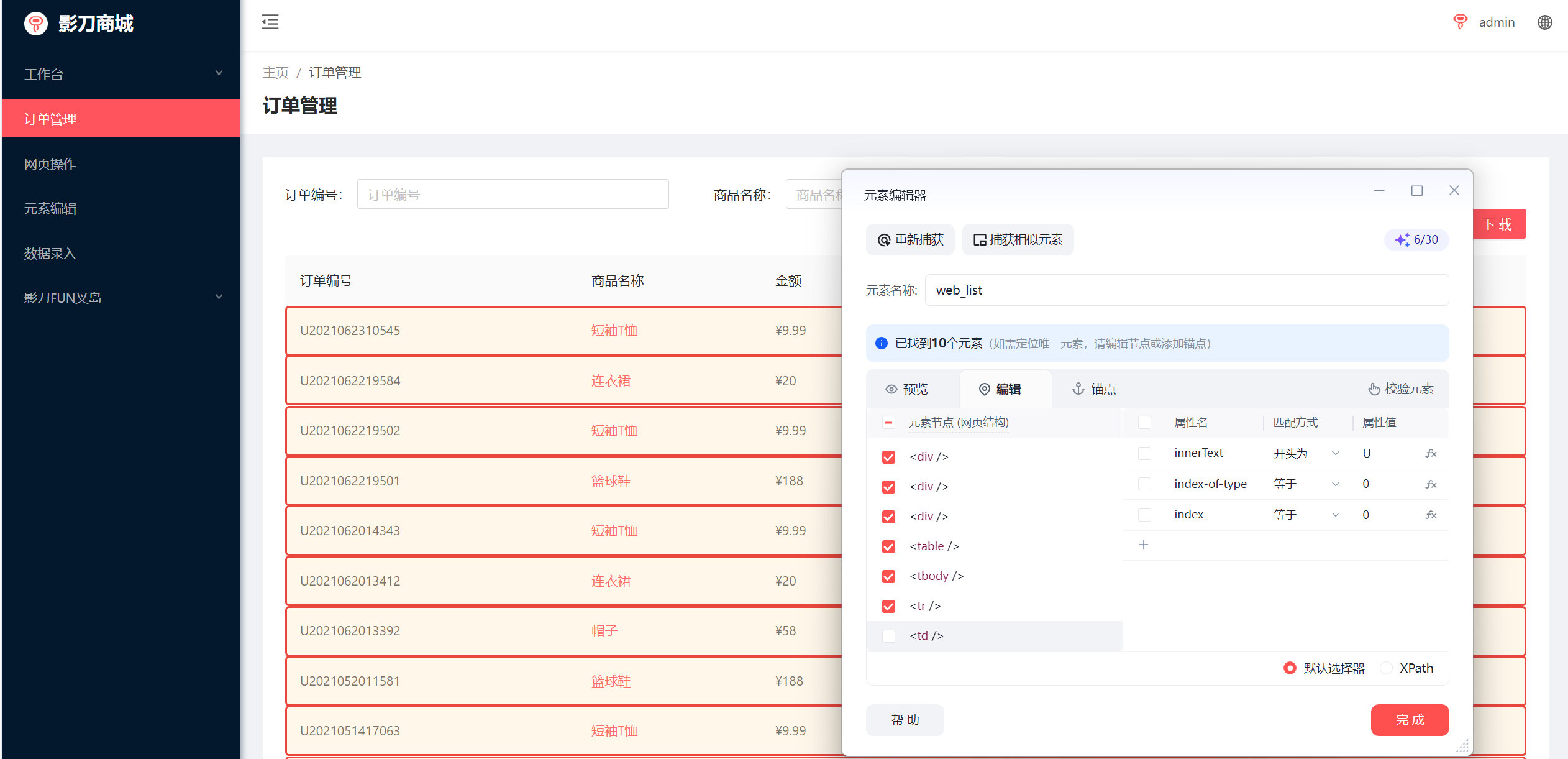Click the info icon in found-elements banner
1568x759 pixels.
[x=882, y=343]
